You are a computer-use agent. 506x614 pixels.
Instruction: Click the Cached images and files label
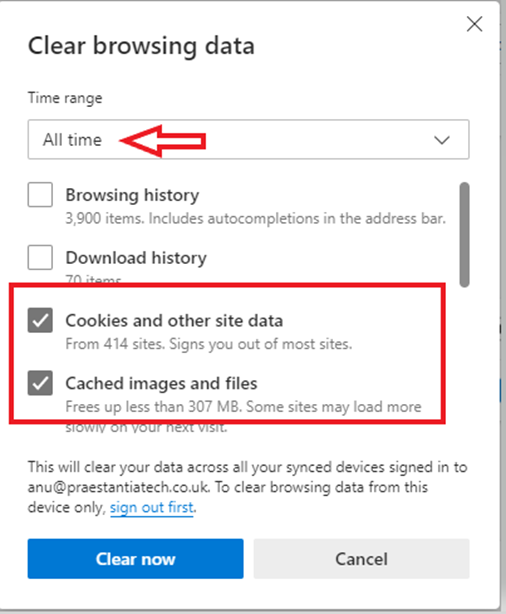161,383
